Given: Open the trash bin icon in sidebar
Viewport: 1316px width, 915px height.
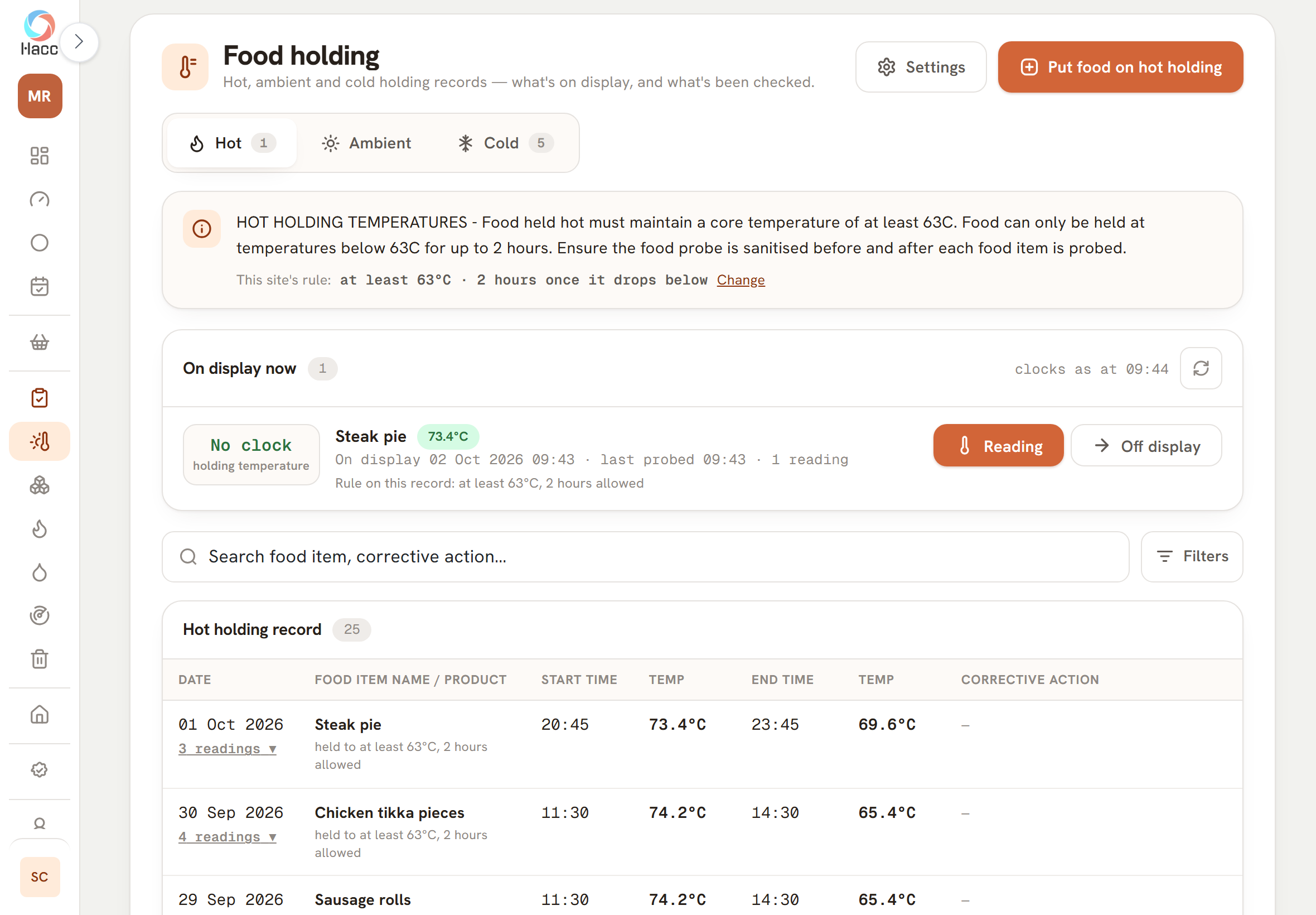Looking at the screenshot, I should point(40,659).
